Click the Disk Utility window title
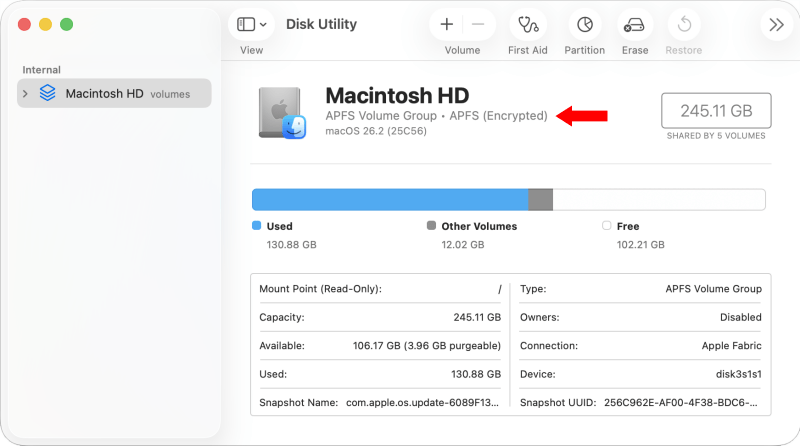 pos(321,24)
